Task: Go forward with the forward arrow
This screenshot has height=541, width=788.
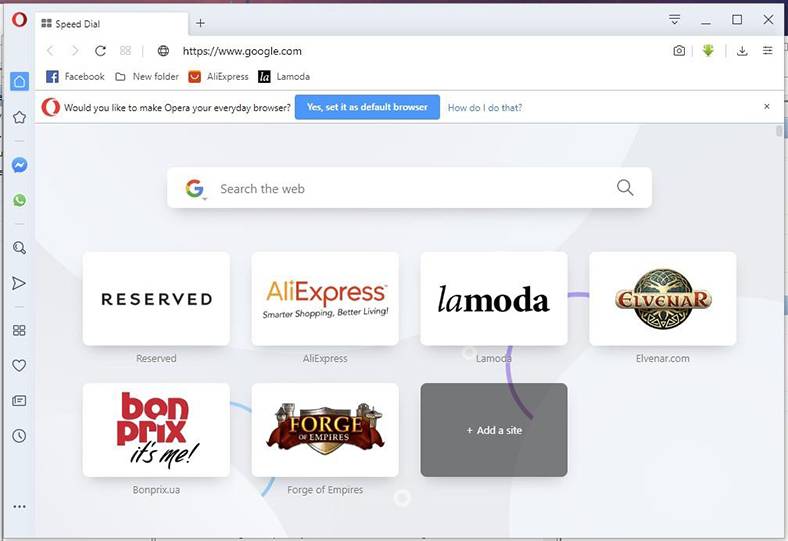Action: click(75, 51)
